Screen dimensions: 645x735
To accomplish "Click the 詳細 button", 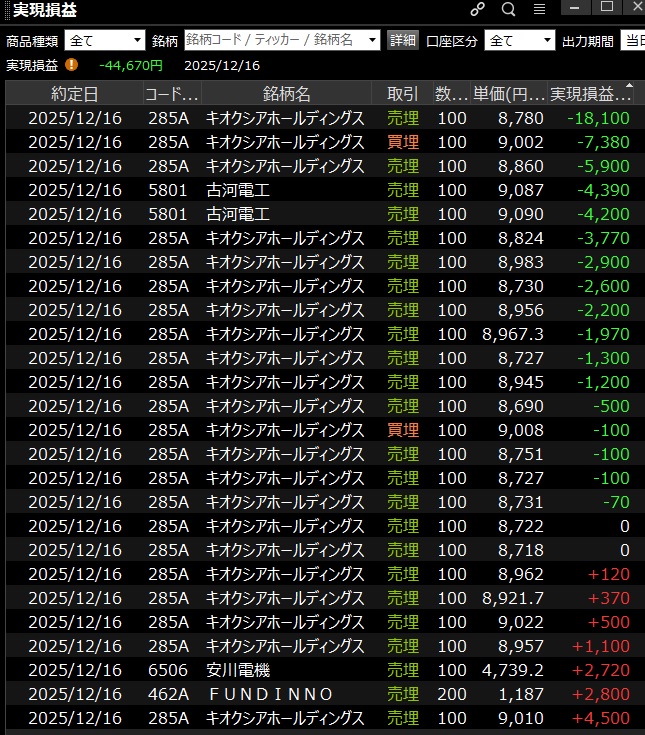I will (402, 40).
